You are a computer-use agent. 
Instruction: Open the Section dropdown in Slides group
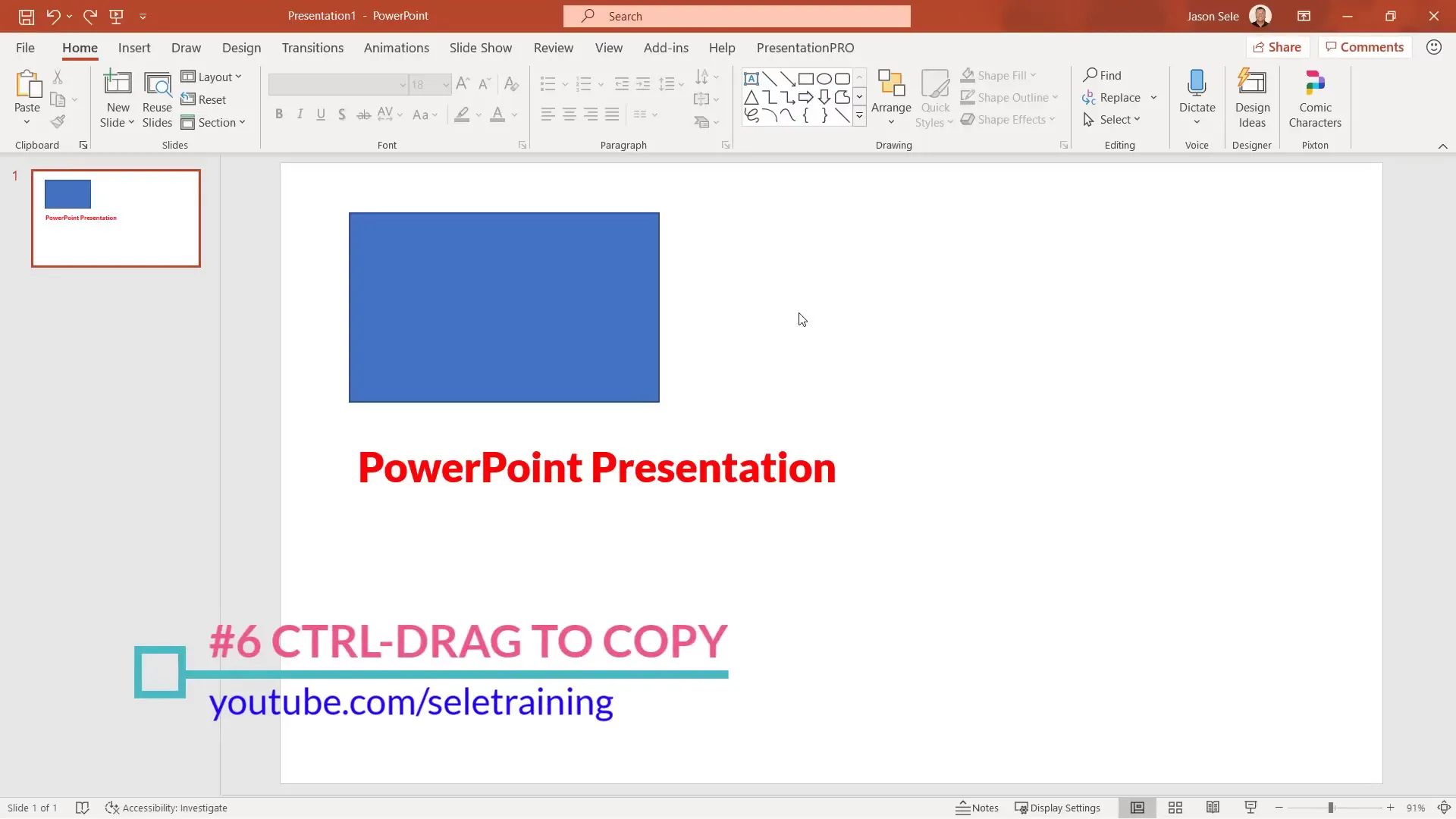tap(215, 122)
